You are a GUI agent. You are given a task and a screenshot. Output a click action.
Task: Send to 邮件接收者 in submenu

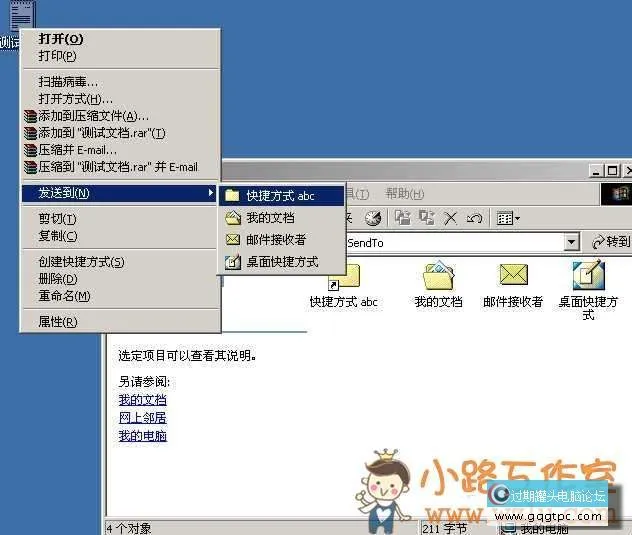282,240
